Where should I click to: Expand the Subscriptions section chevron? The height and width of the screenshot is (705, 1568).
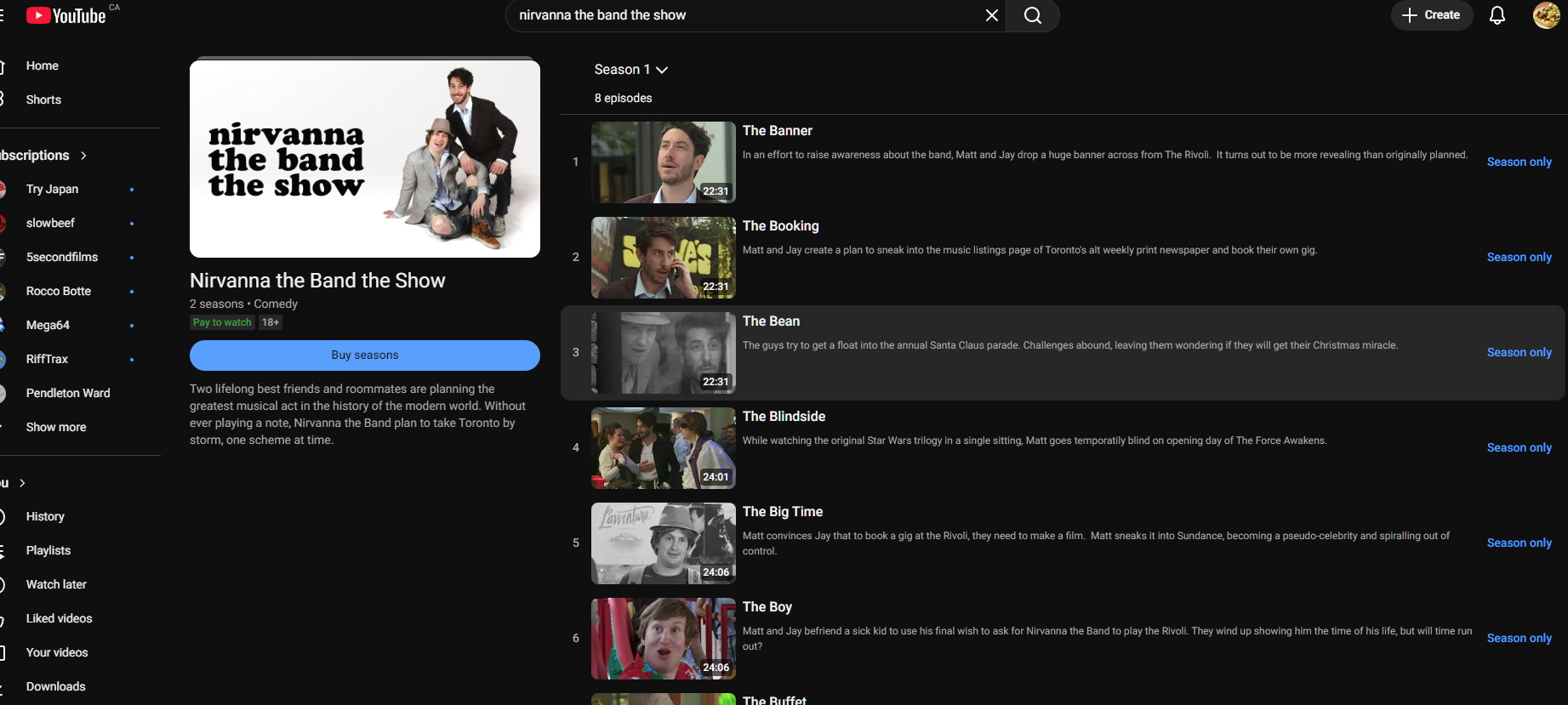pos(83,156)
